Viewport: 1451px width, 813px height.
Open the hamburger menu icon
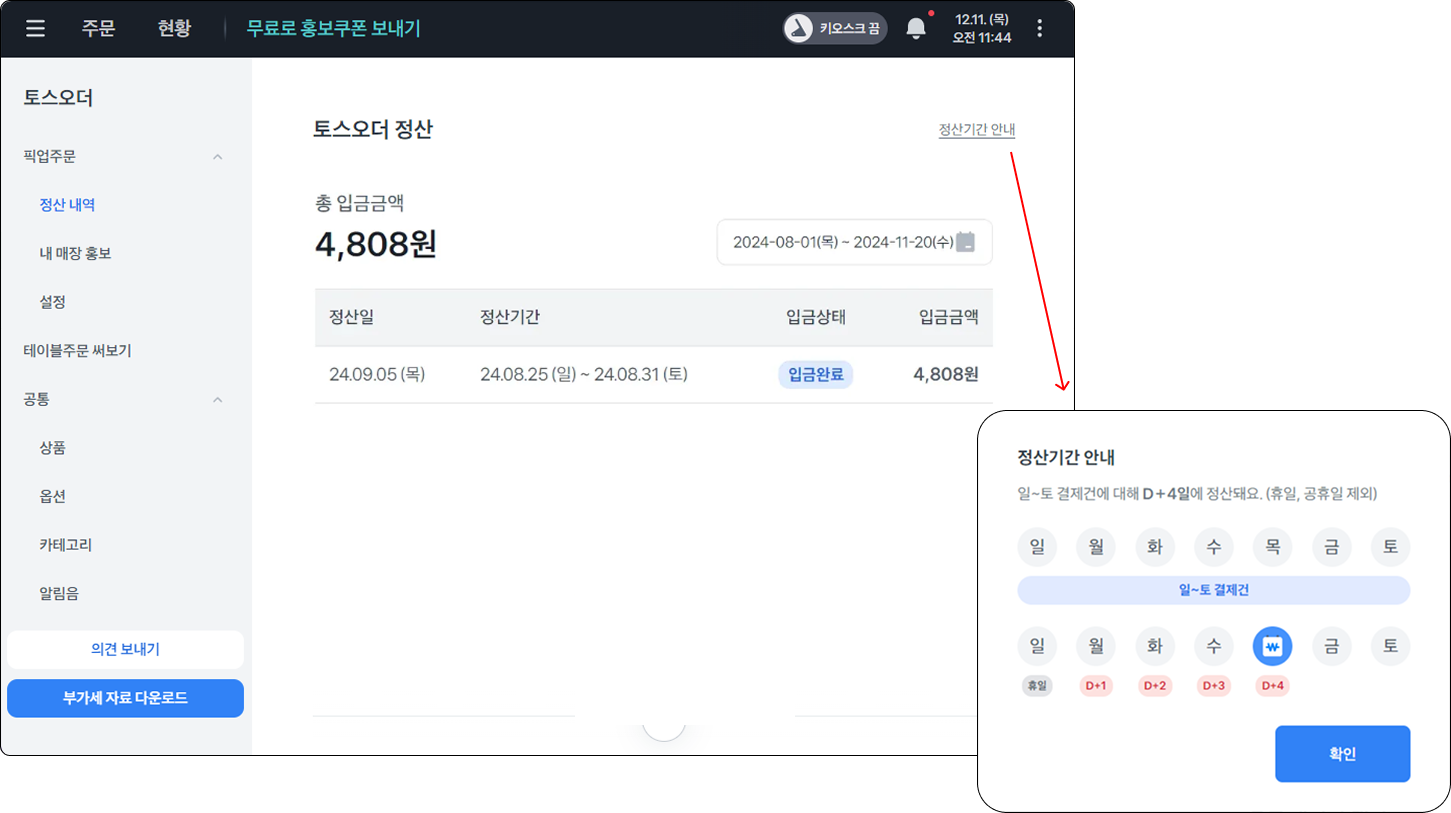pos(35,28)
